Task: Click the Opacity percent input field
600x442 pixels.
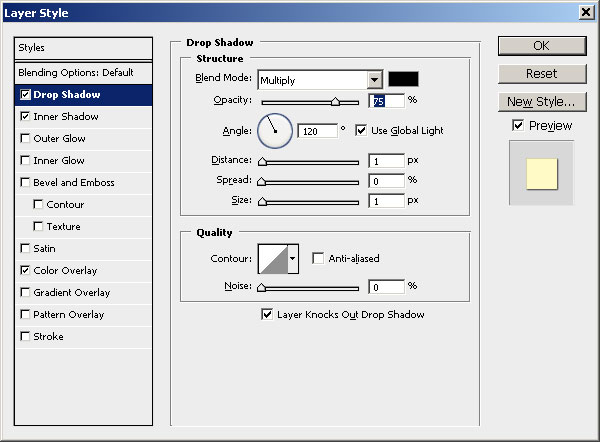Action: point(386,101)
